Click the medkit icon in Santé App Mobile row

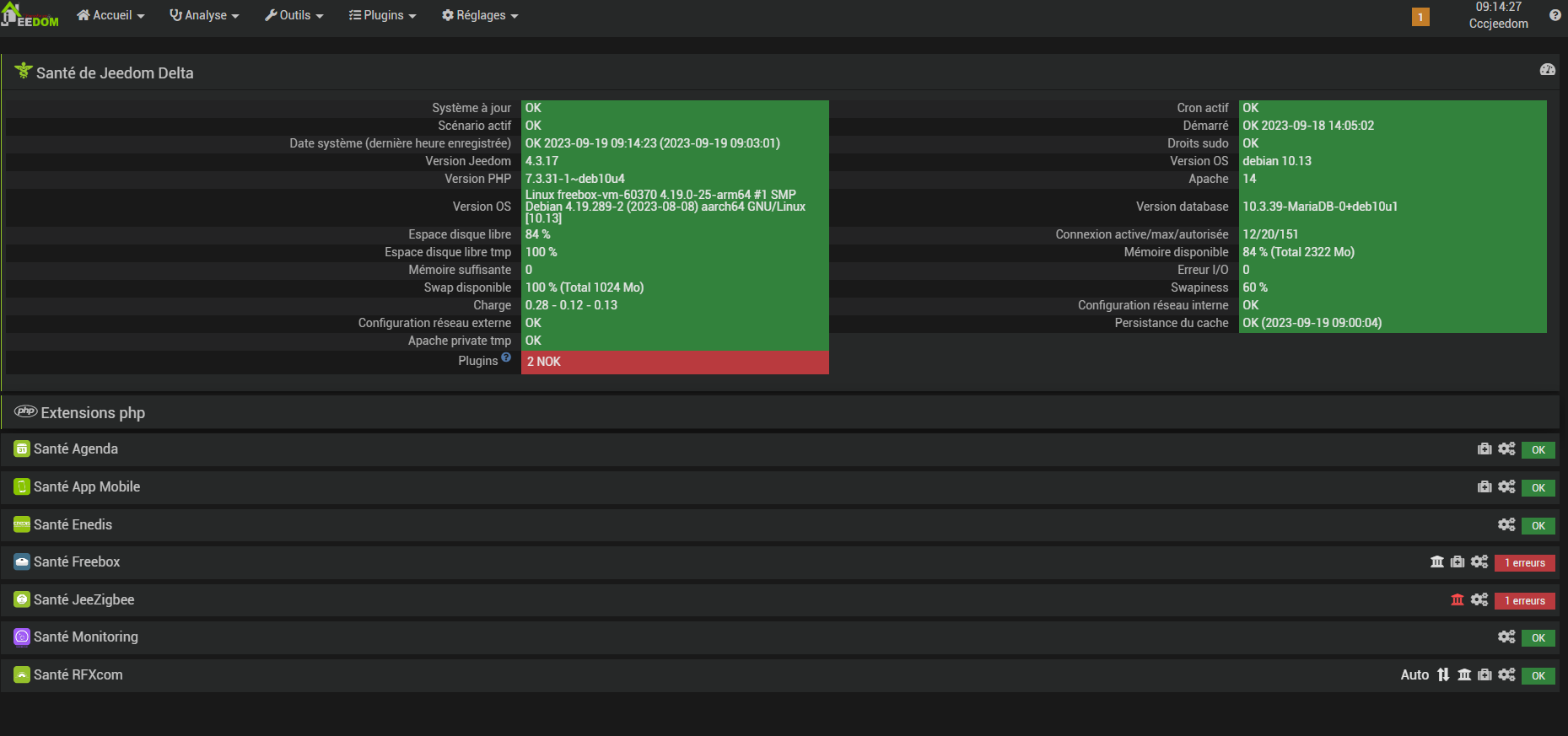tap(1484, 487)
